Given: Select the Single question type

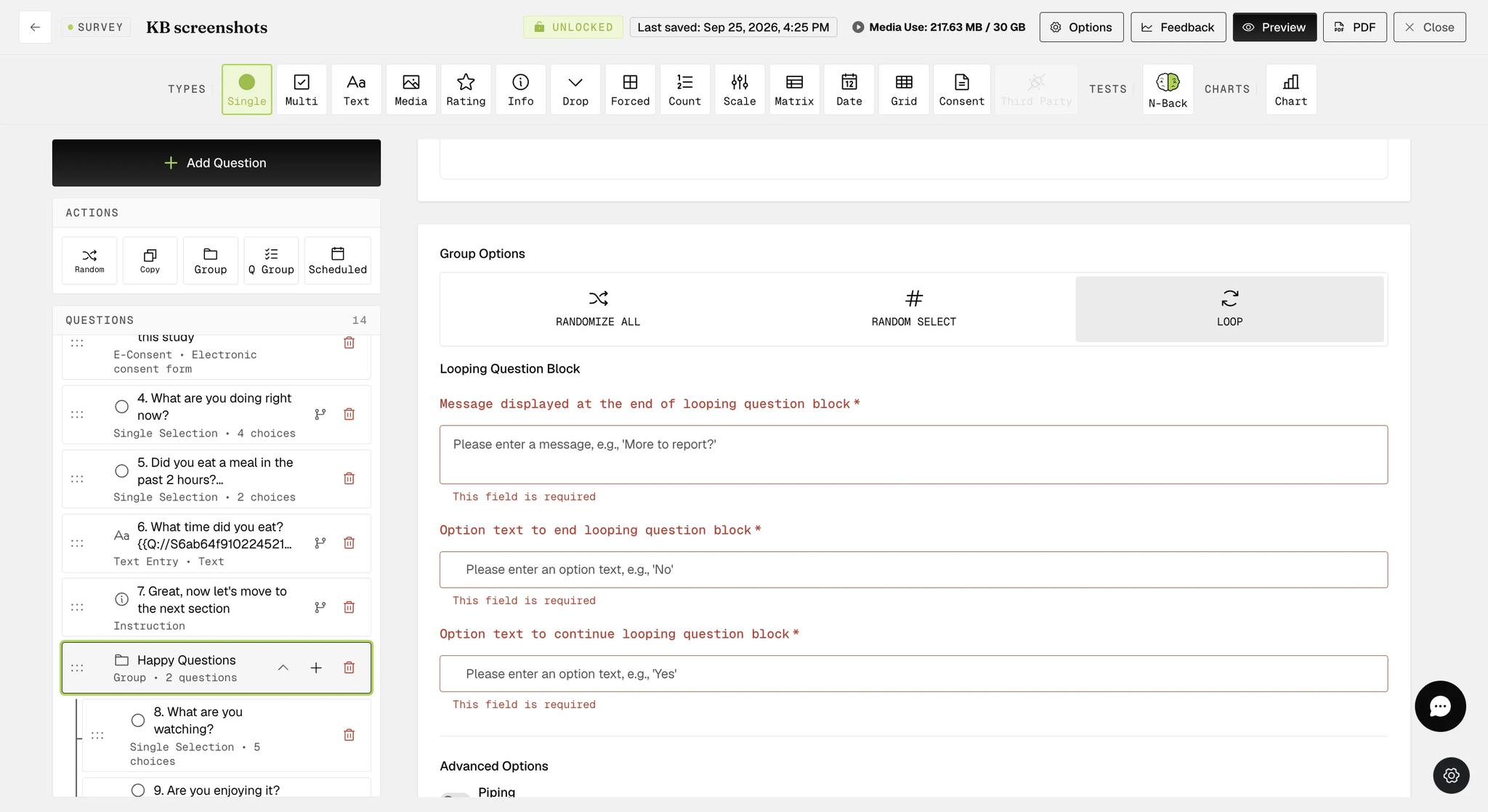Looking at the screenshot, I should click(x=247, y=89).
